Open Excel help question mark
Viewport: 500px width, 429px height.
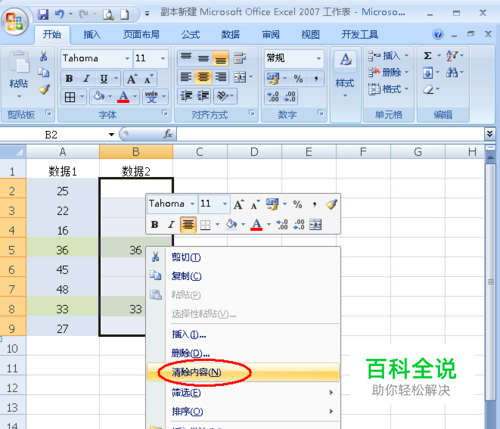click(438, 34)
